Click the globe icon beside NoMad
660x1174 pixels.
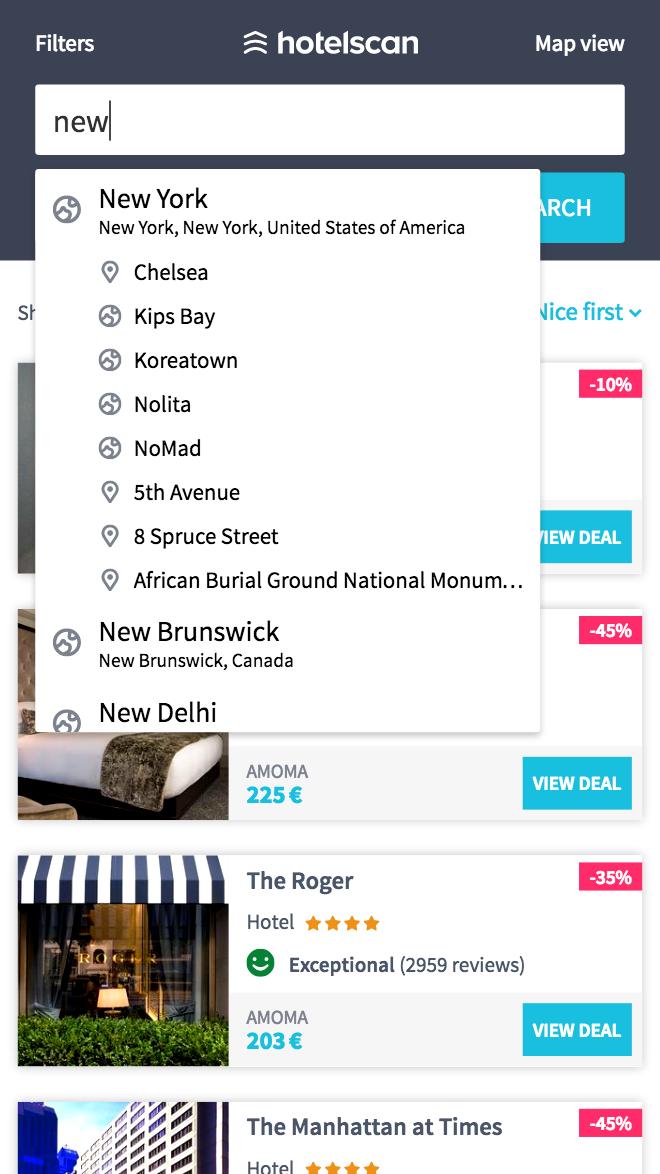pyautogui.click(x=110, y=448)
